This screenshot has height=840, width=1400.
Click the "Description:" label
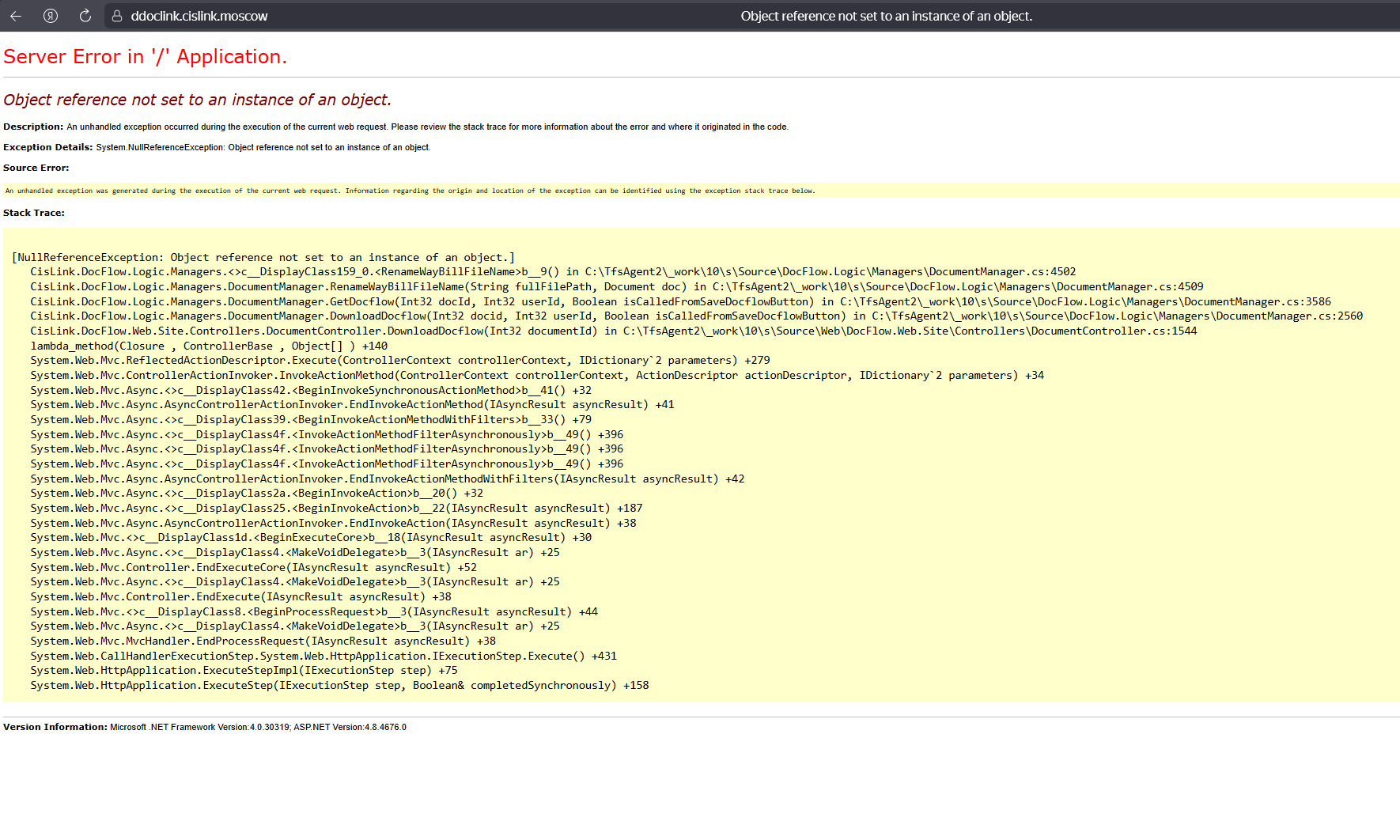pos(33,127)
